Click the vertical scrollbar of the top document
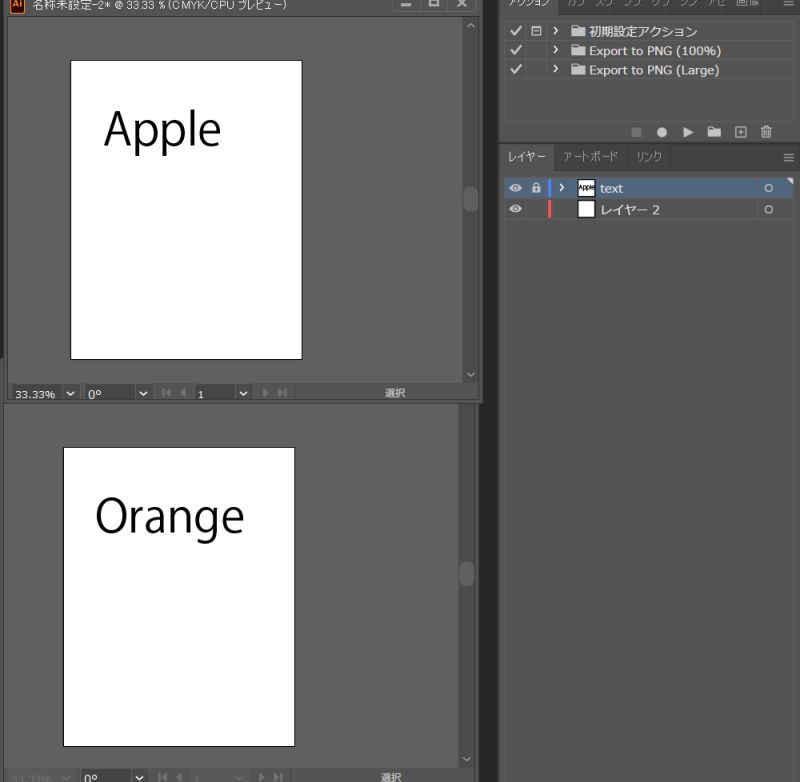 470,199
